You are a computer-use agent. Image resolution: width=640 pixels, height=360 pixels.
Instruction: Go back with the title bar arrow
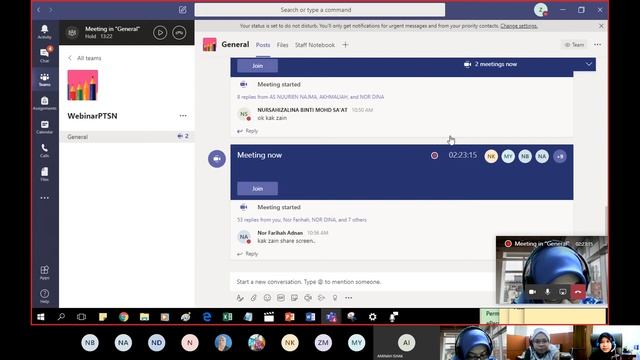[x=39, y=10]
